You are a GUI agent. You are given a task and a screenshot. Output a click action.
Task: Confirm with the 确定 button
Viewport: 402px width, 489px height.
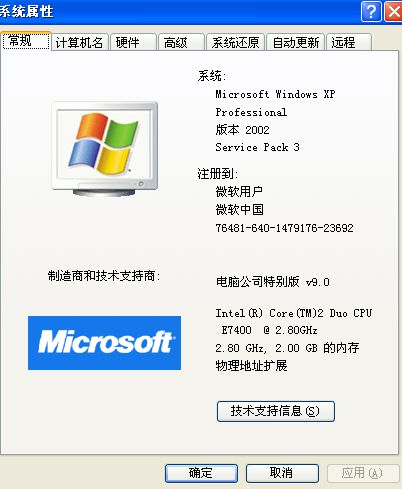tap(201, 473)
